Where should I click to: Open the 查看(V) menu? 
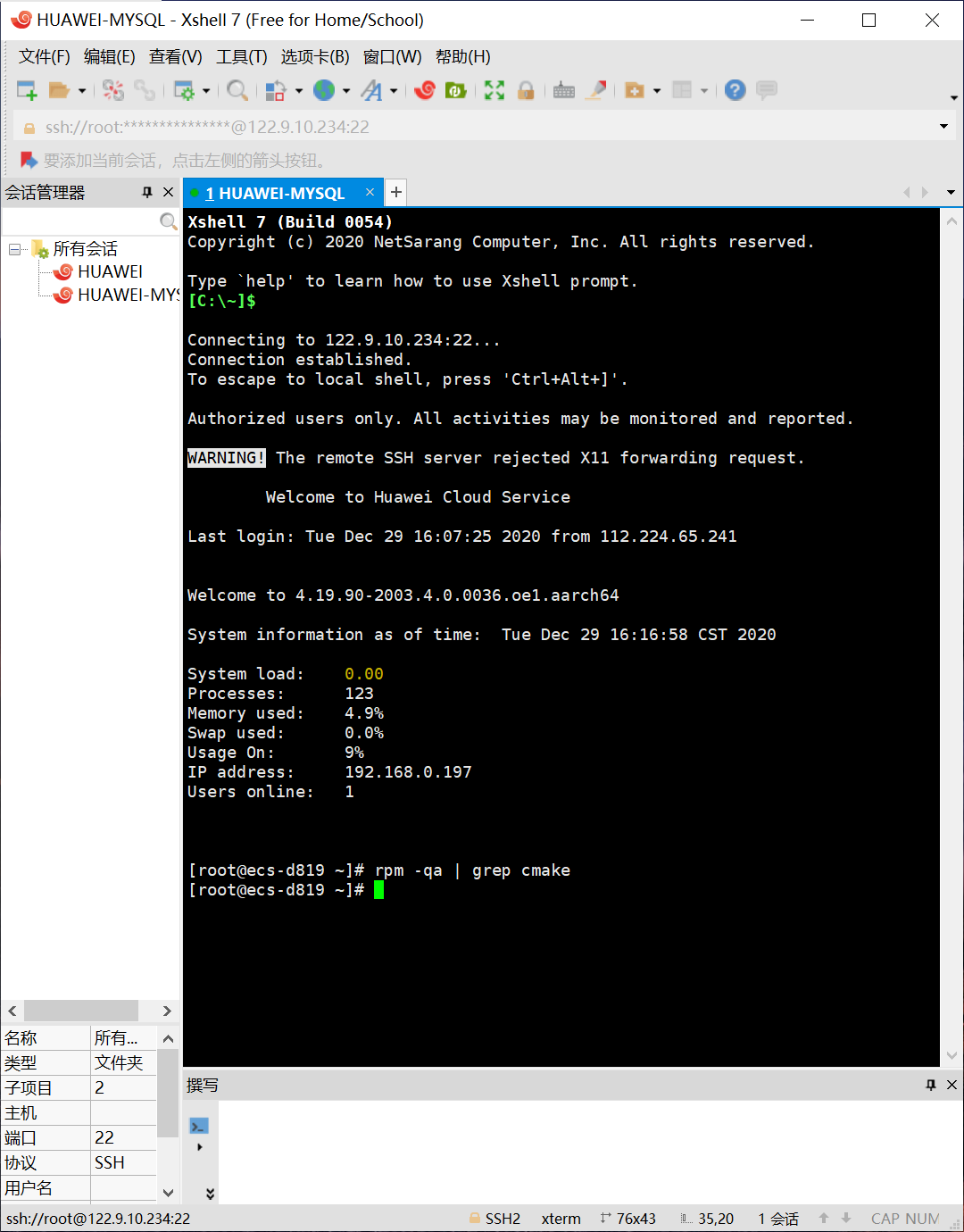click(175, 57)
